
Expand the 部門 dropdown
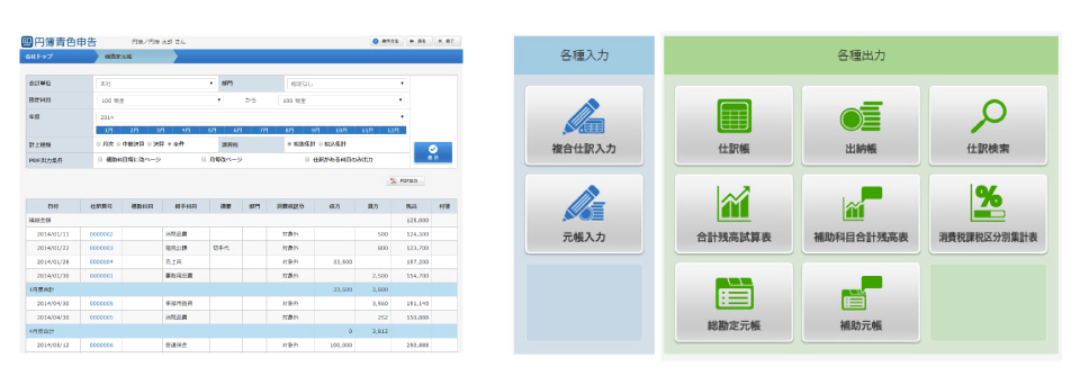click(x=346, y=84)
